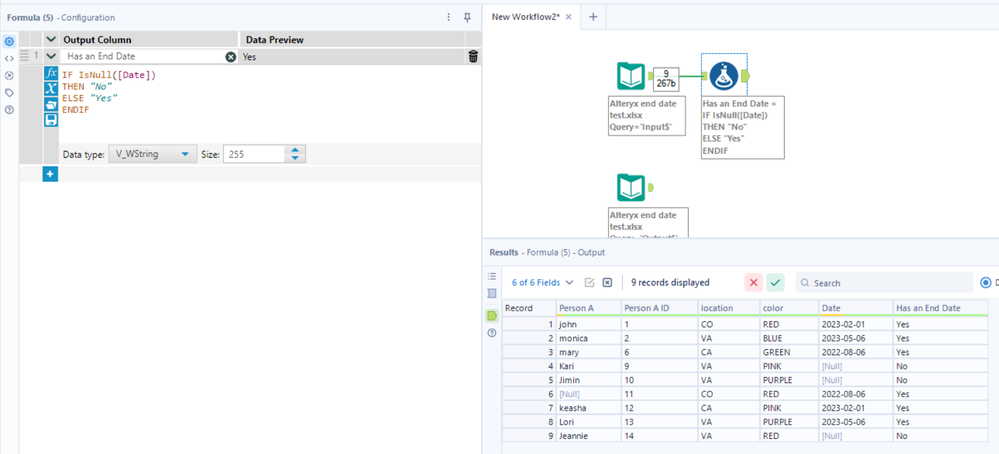The height and width of the screenshot is (454, 999).
Task: Select the [Null] Person A cell in record 6
Action: click(588, 394)
